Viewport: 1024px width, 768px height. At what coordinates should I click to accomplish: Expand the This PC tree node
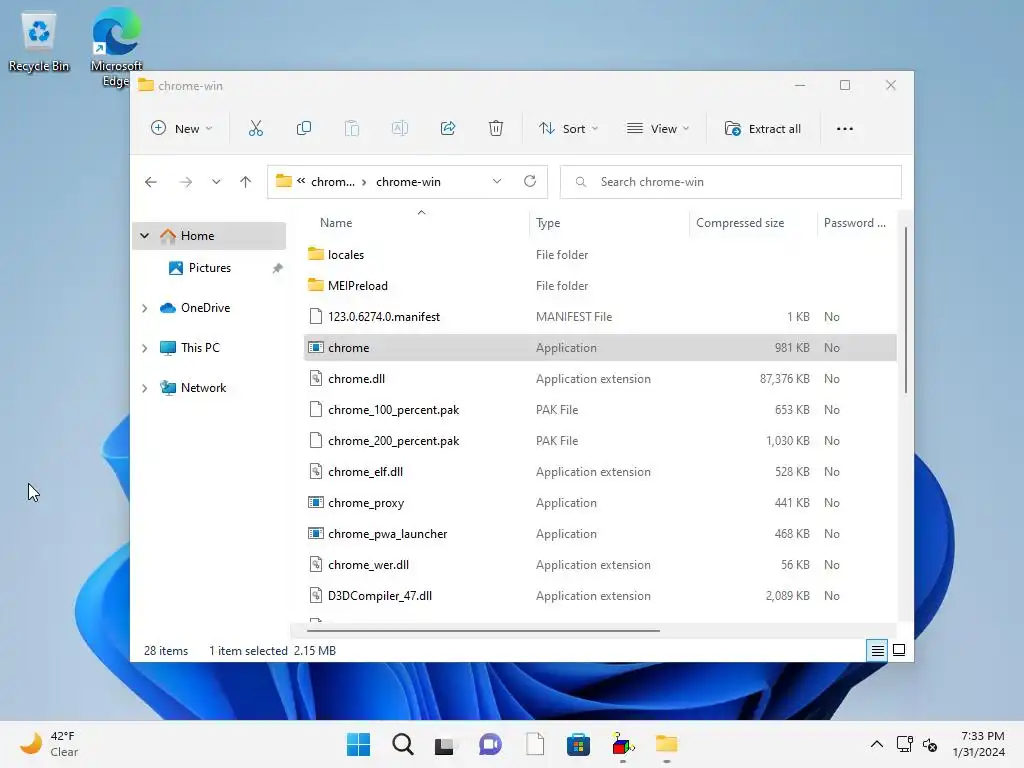tap(144, 348)
